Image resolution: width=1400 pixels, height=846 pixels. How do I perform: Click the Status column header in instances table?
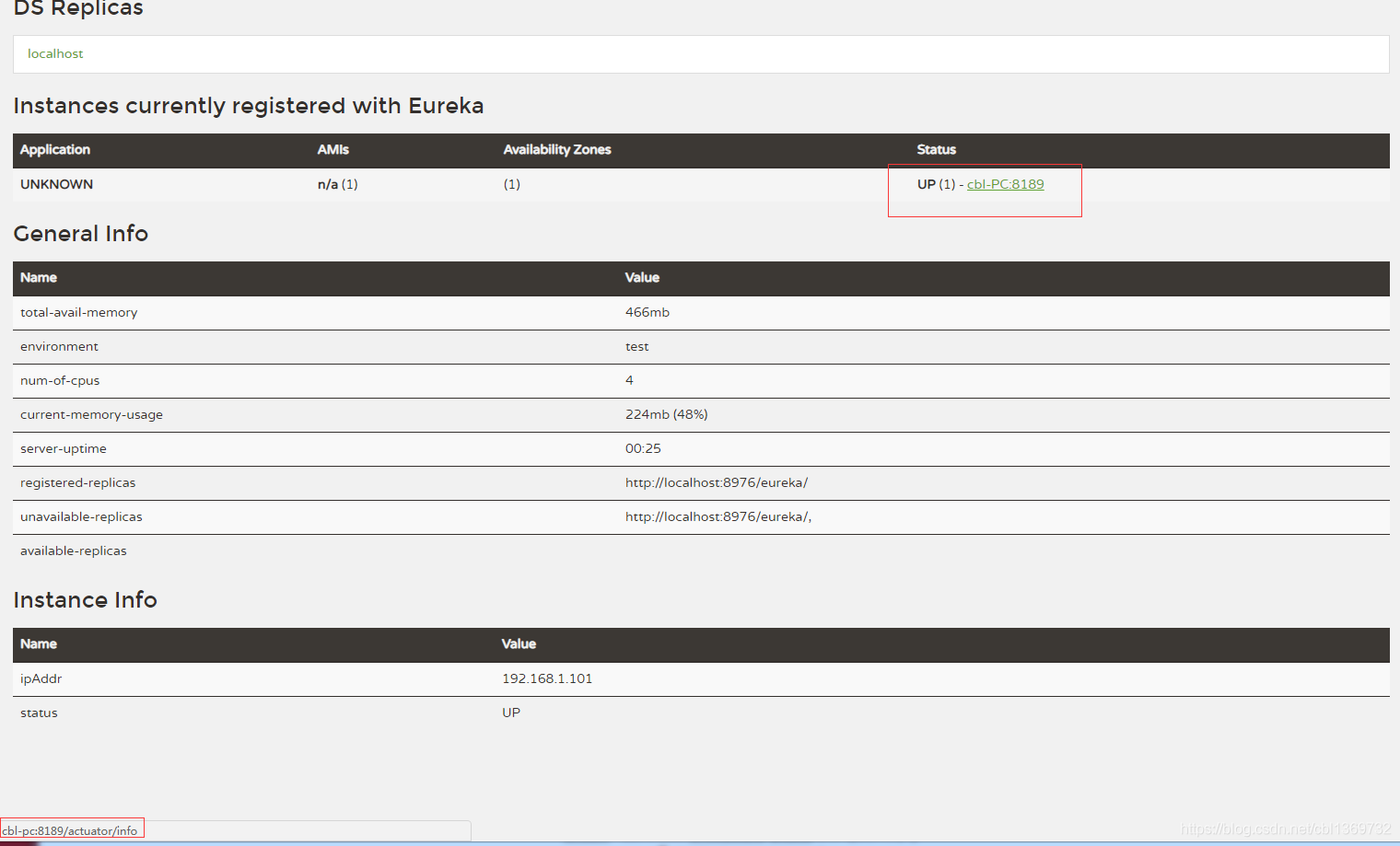click(x=936, y=150)
